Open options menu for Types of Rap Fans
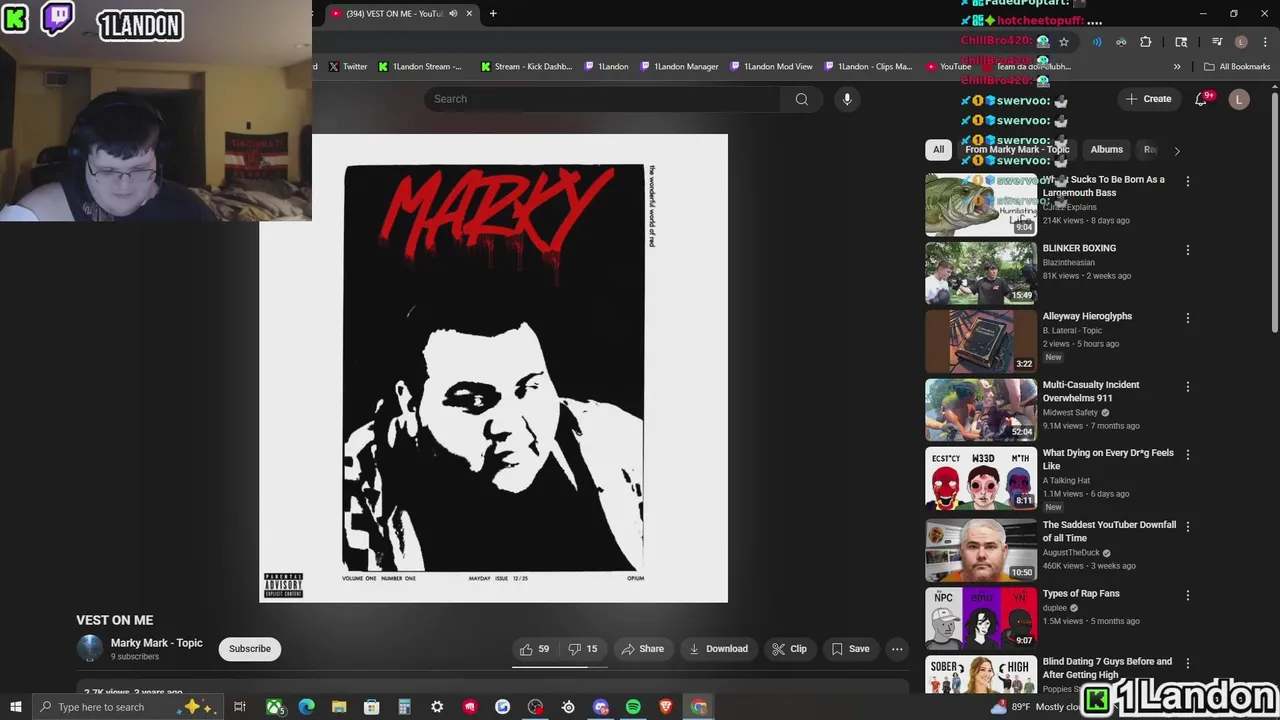 point(1188,596)
